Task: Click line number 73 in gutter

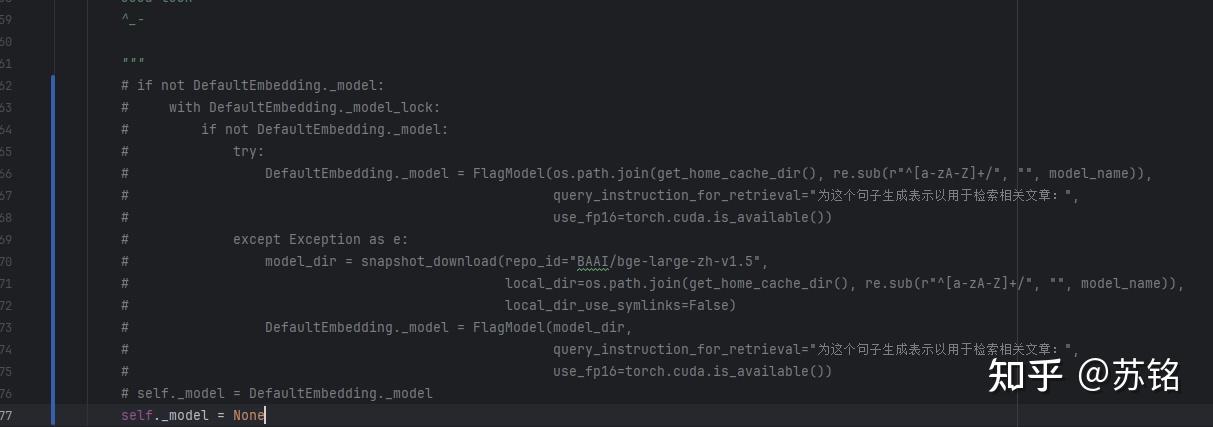Action: click(x=6, y=327)
